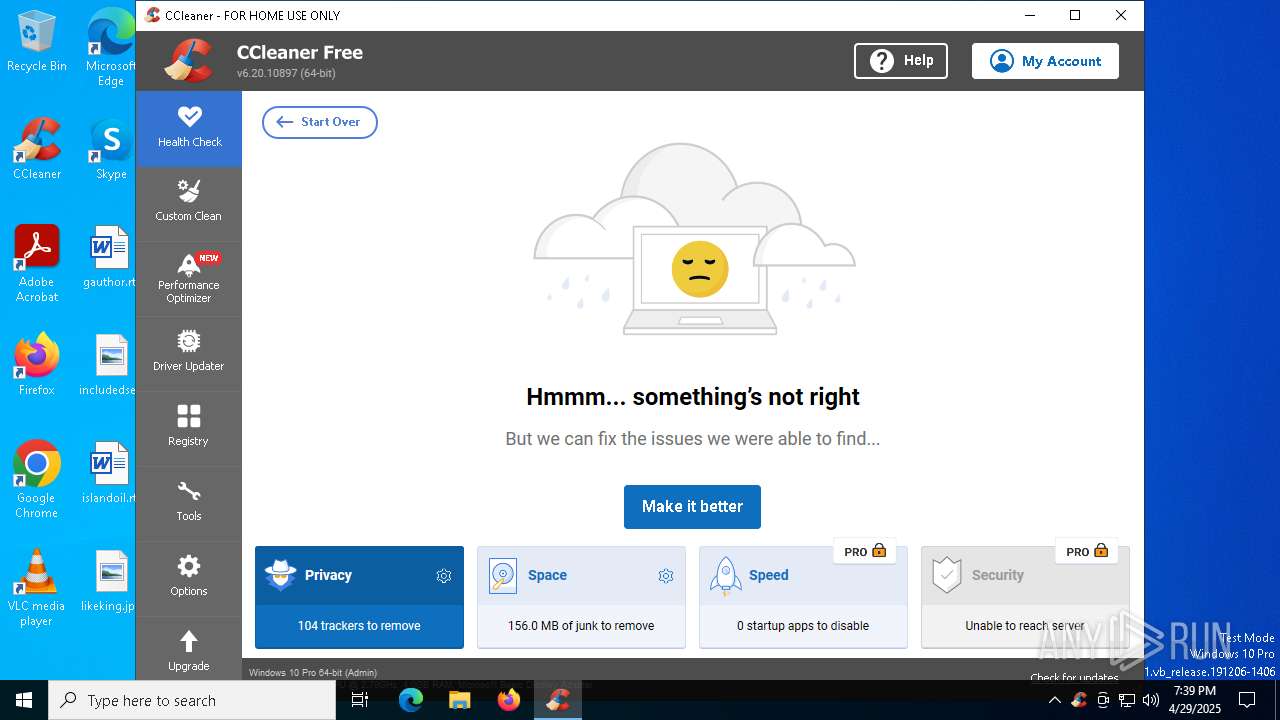Open the Windows Start menu
Screen dimensions: 1280x720
(x=24, y=700)
